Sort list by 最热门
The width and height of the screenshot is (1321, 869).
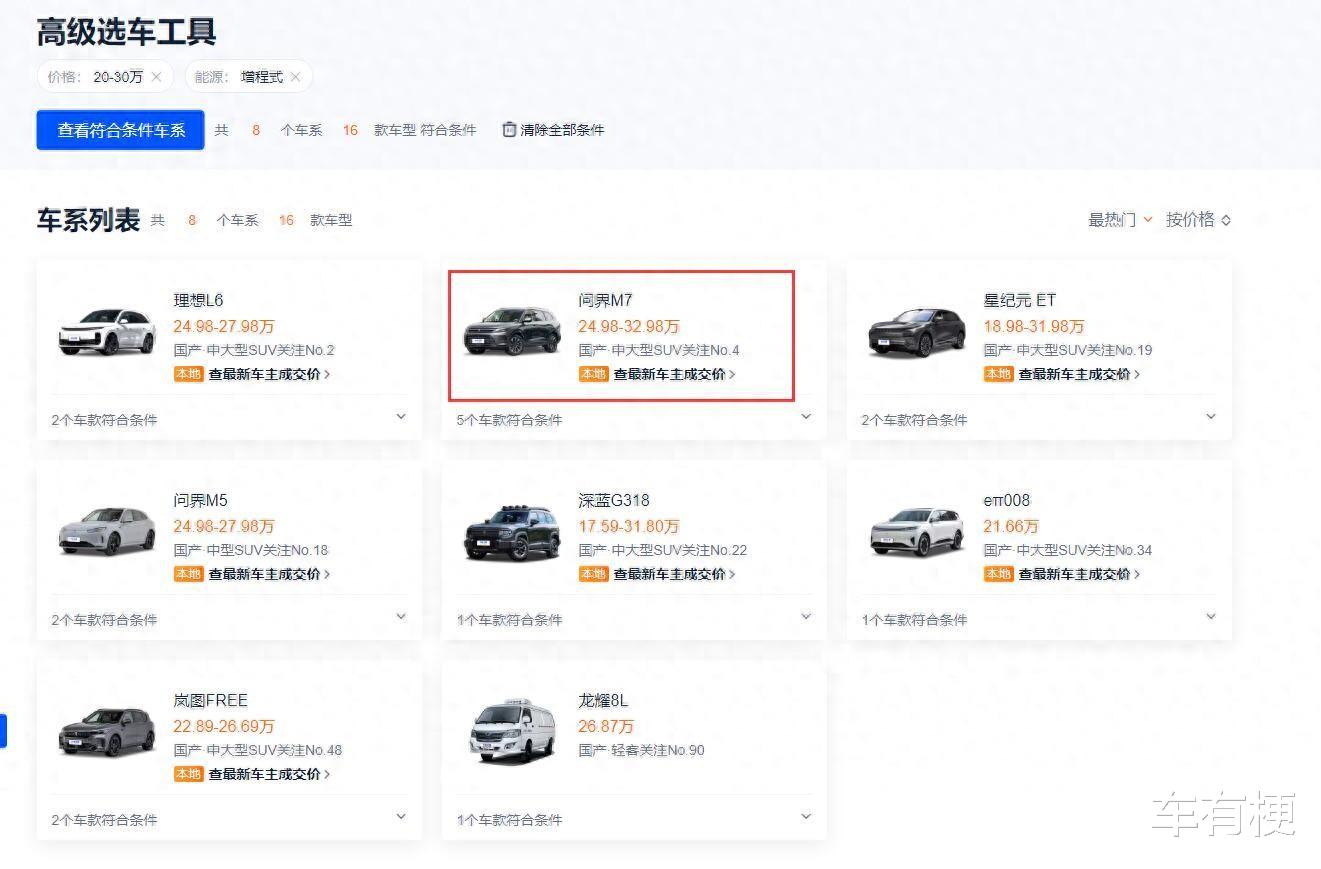pyautogui.click(x=1120, y=220)
